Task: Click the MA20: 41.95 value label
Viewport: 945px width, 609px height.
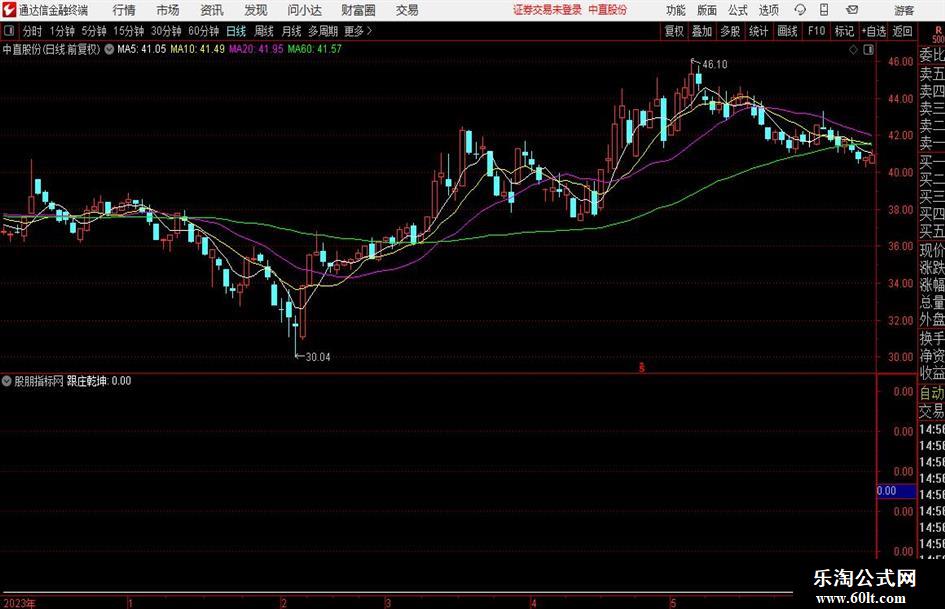Action: click(256, 49)
